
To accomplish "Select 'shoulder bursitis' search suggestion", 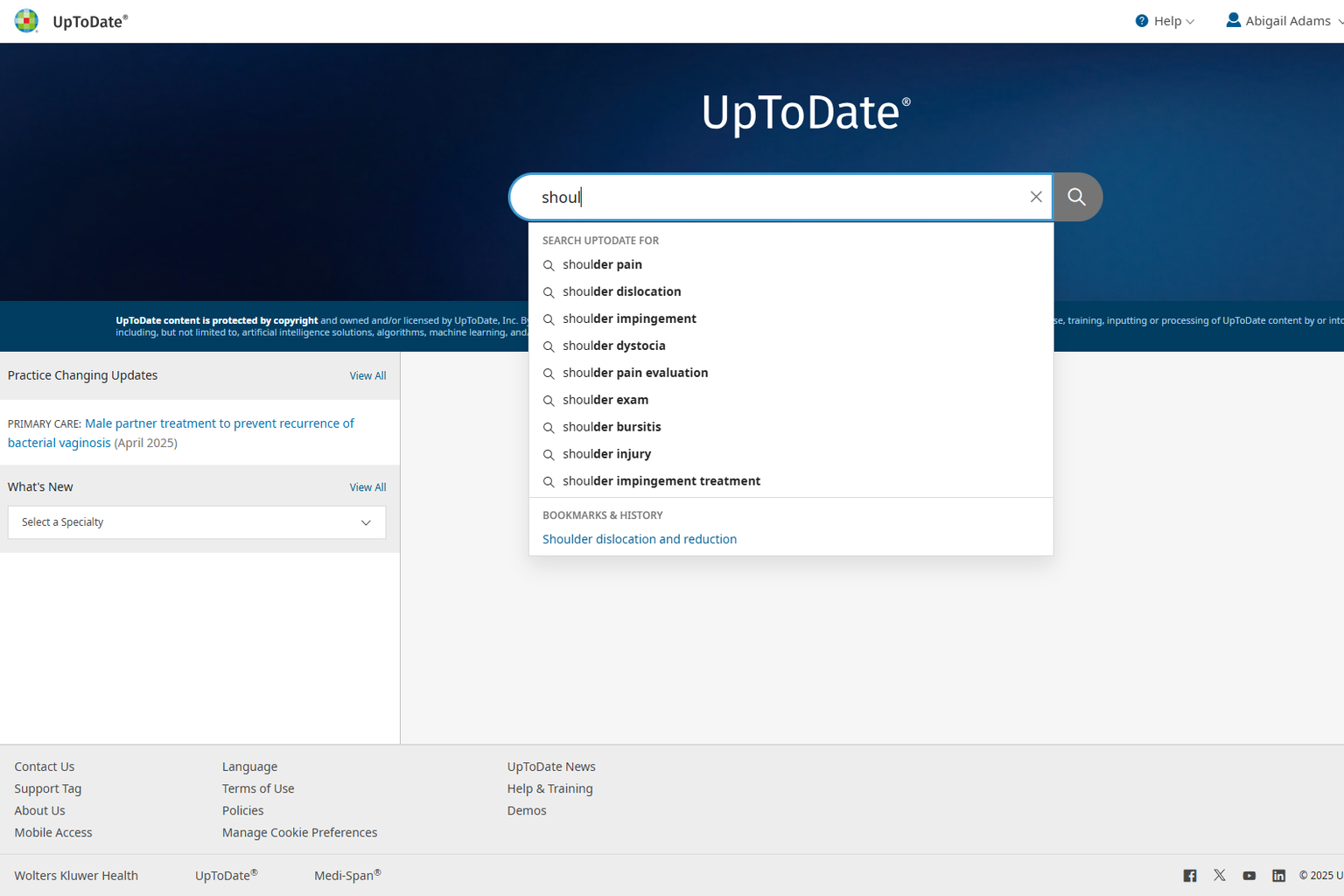I will 612,427.
